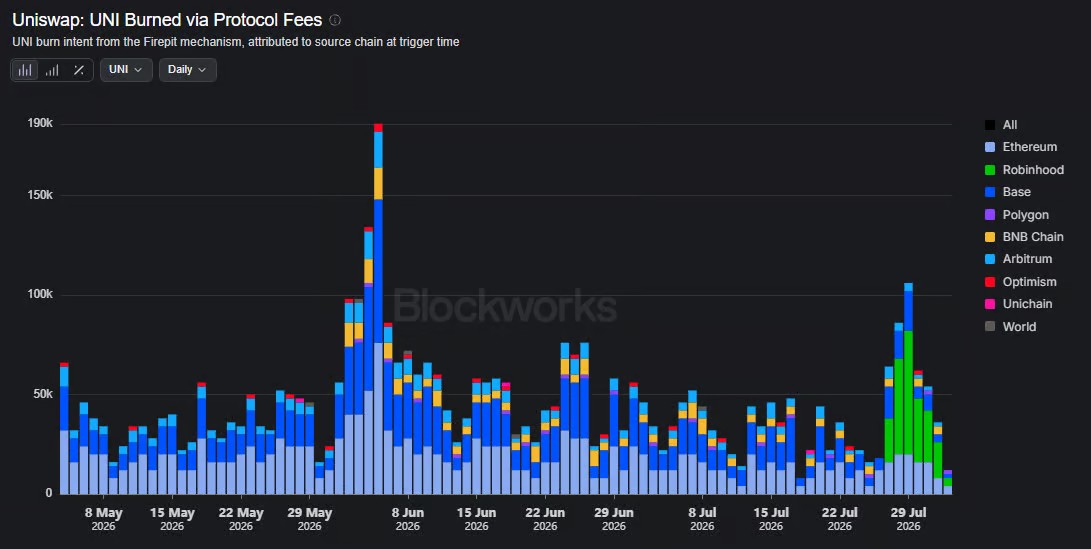
Task: Select the stacked bar chart view icon
Action: (25, 70)
